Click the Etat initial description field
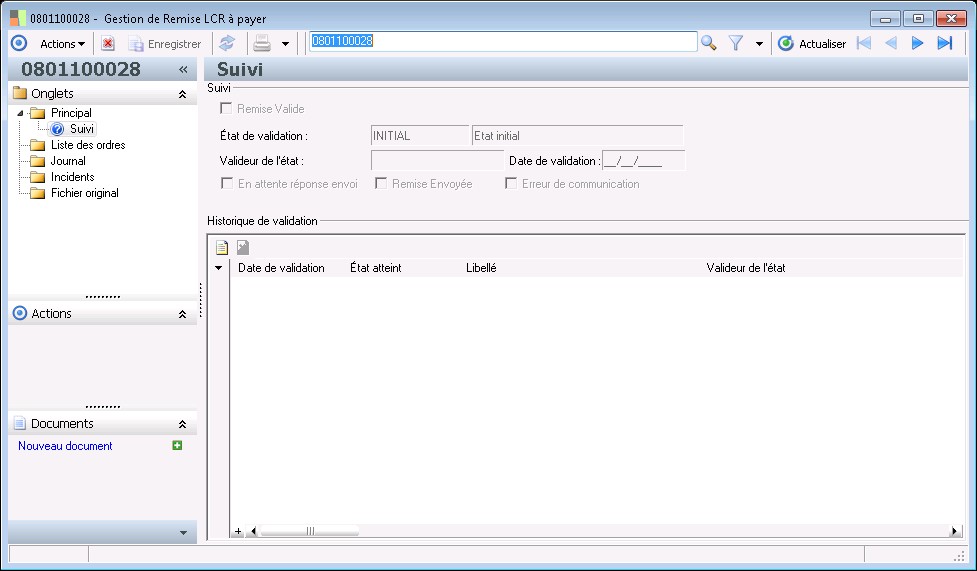This screenshot has width=977, height=571. pos(578,135)
